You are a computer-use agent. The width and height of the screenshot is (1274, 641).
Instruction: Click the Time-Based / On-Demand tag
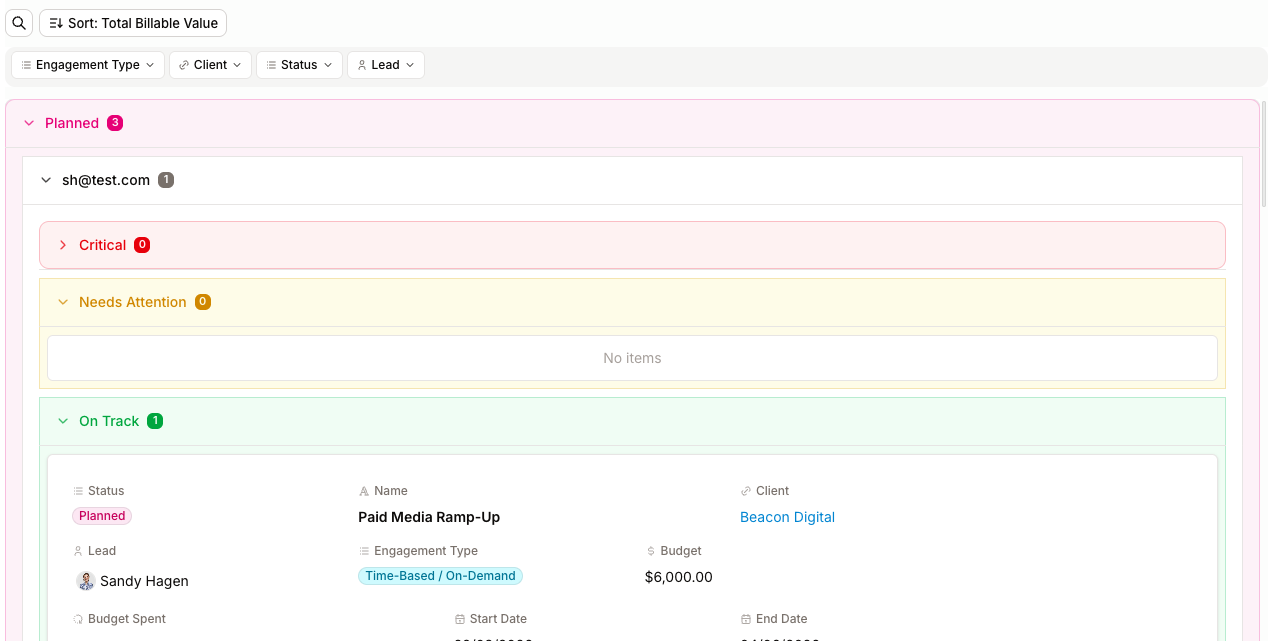point(440,576)
